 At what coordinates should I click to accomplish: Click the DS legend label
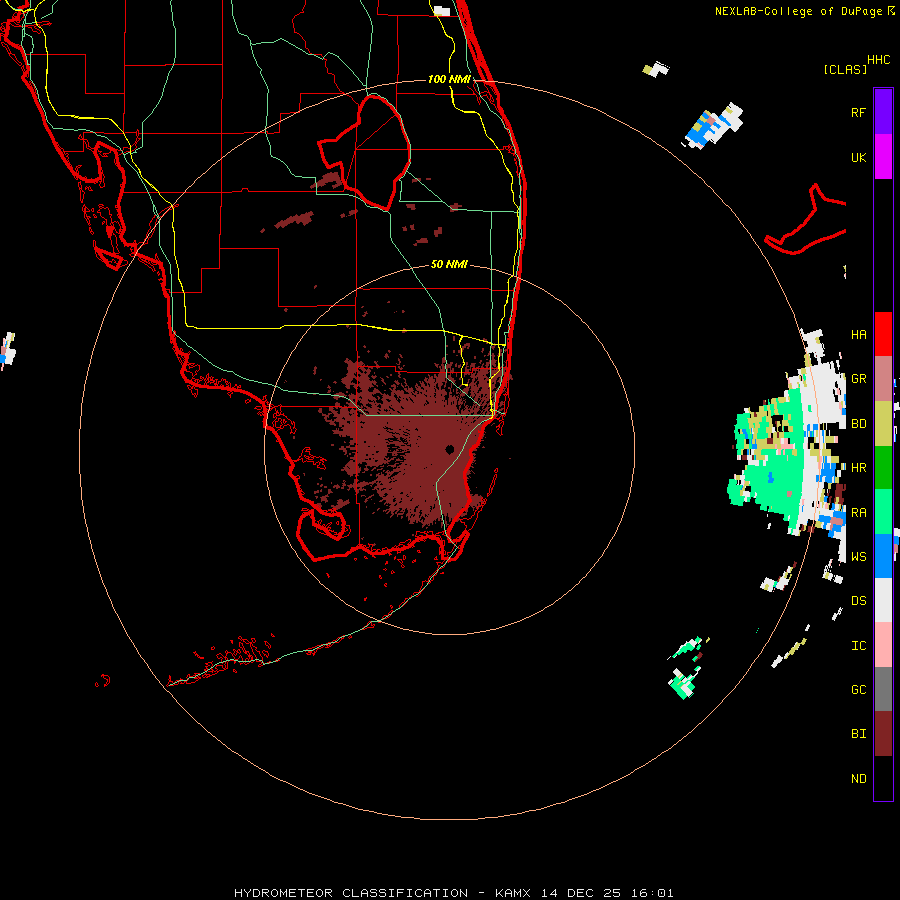pos(858,600)
